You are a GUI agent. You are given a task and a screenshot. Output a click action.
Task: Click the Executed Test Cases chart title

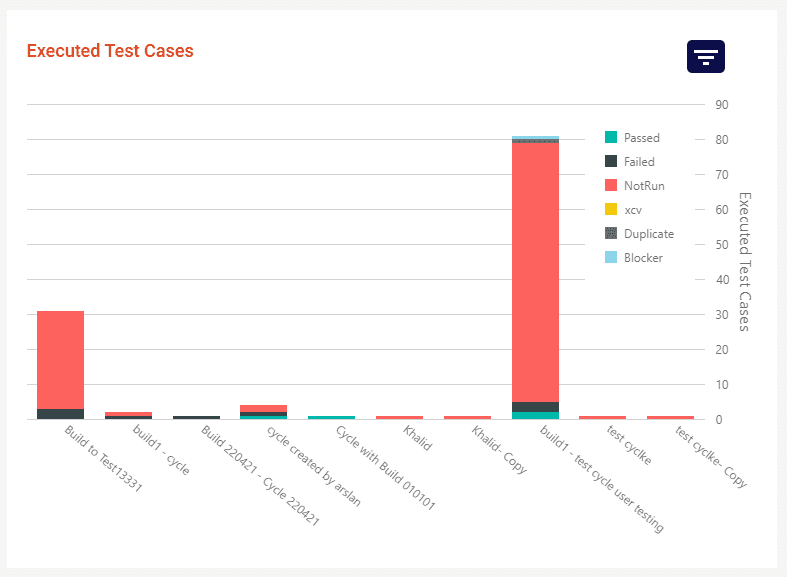coord(110,51)
